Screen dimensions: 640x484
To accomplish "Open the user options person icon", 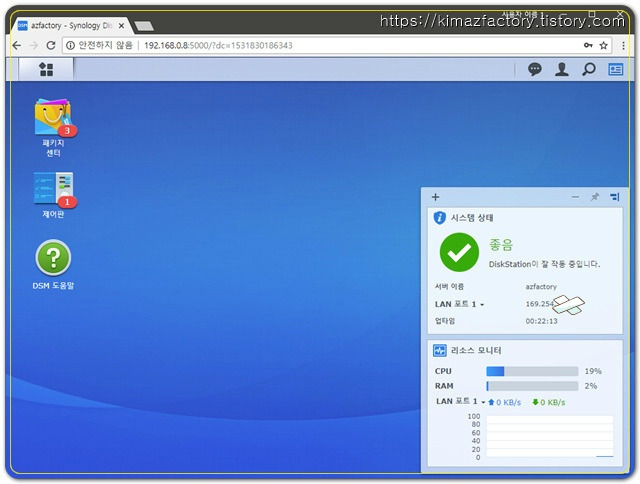I will click(x=562, y=69).
